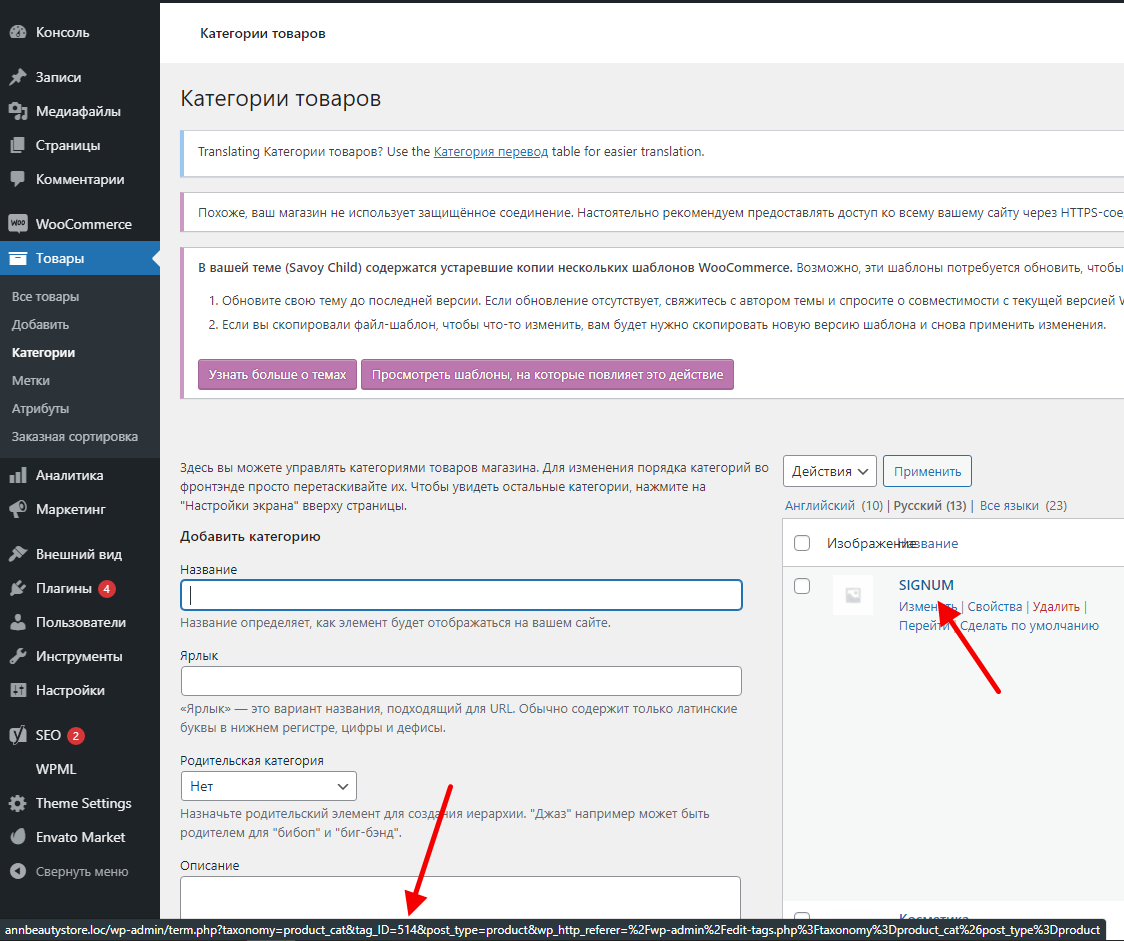Screen dimensions: 1124x941
Task: Click the Медиафайлы media icon
Action: point(18,111)
